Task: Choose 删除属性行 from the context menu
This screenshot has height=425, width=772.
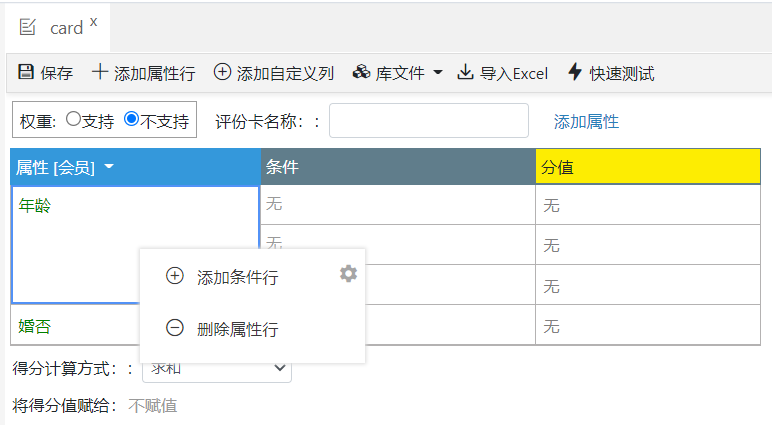Action: tap(237, 329)
